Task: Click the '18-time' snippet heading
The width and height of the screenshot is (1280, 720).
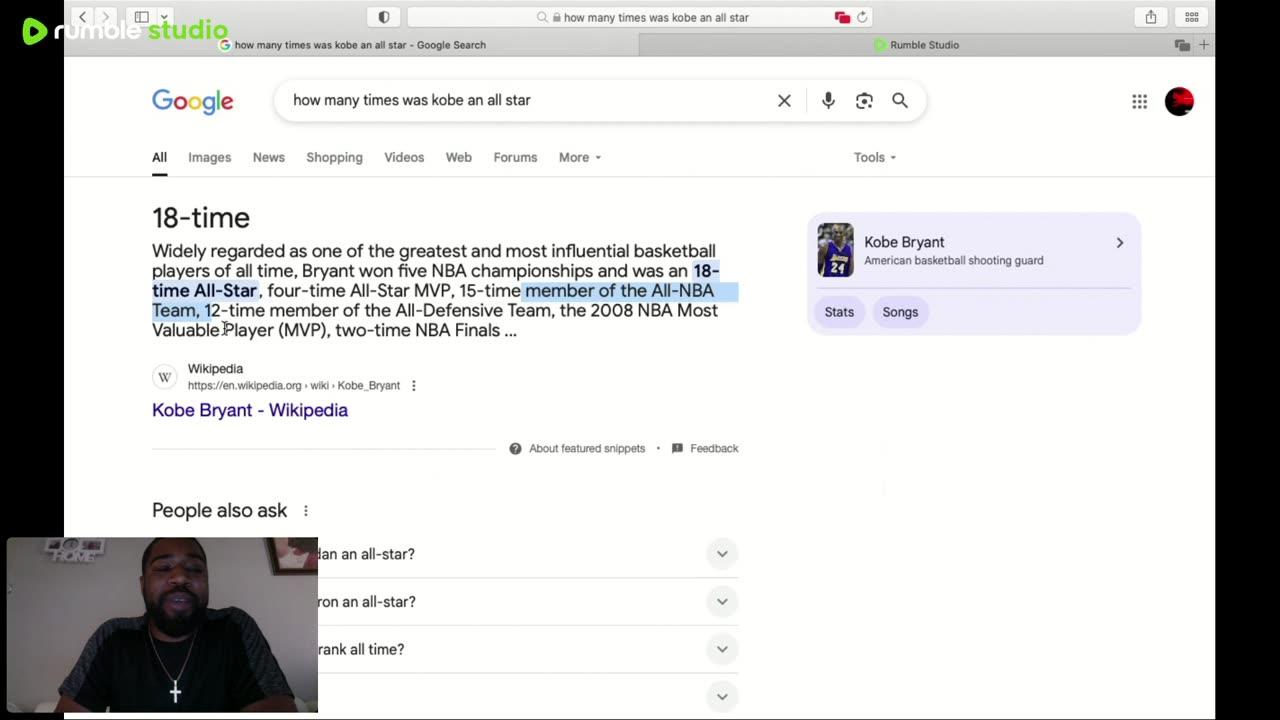Action: click(201, 218)
